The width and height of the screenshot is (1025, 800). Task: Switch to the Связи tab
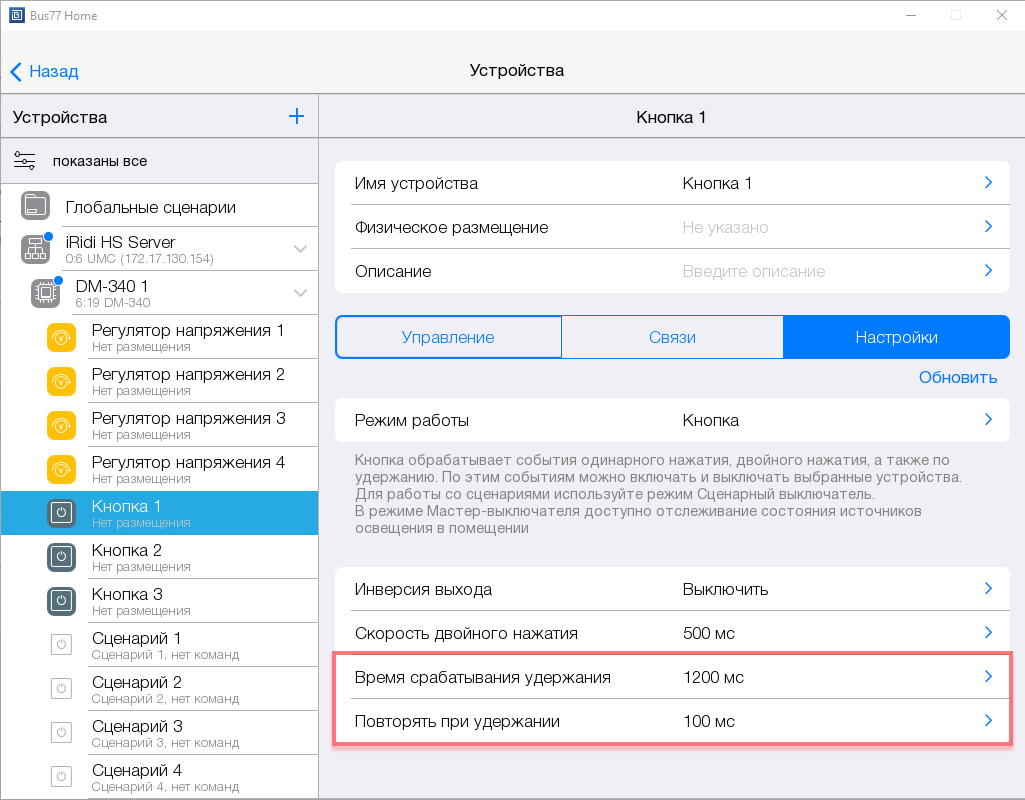[x=672, y=337]
